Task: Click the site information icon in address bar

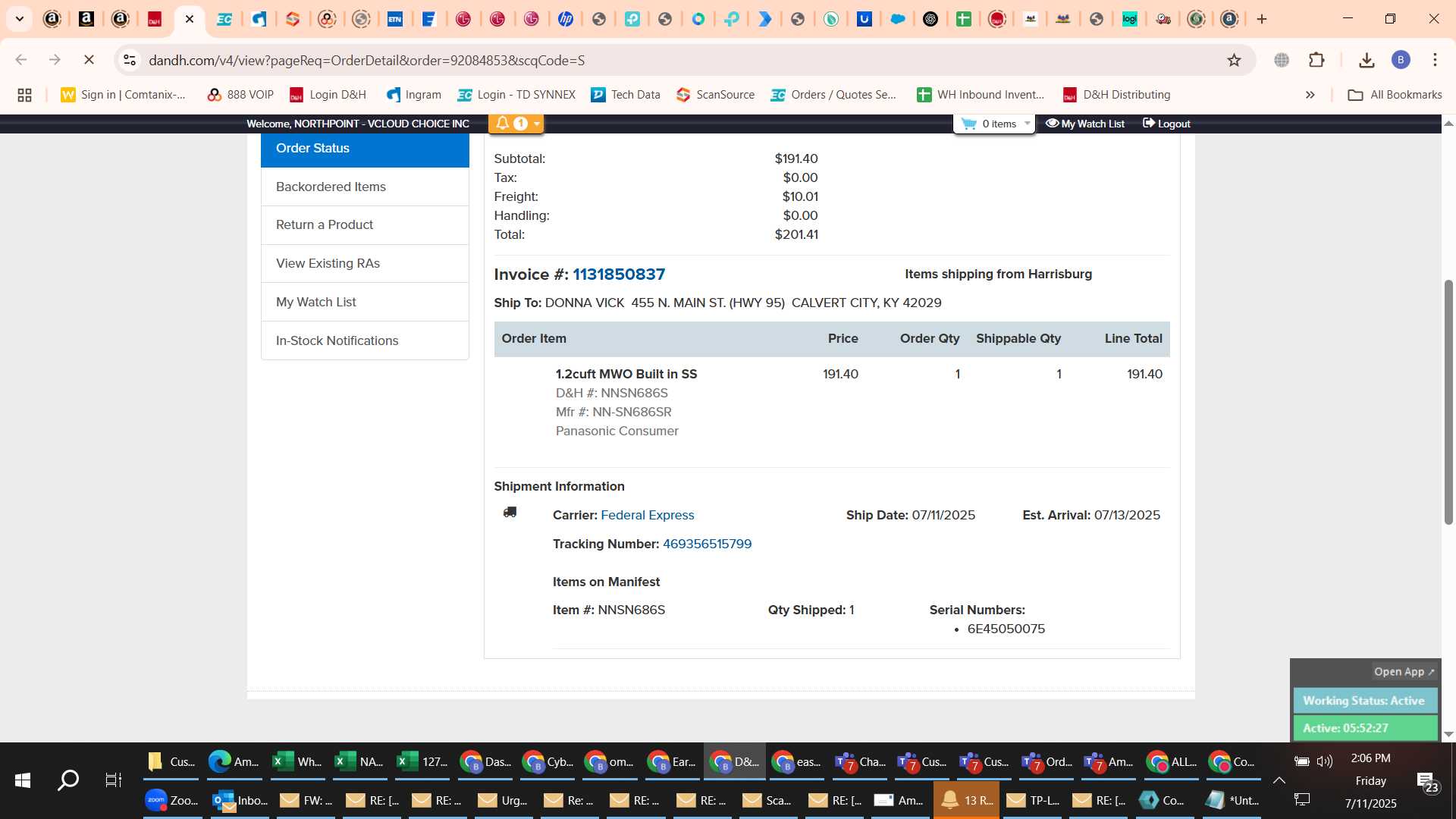Action: [x=130, y=60]
